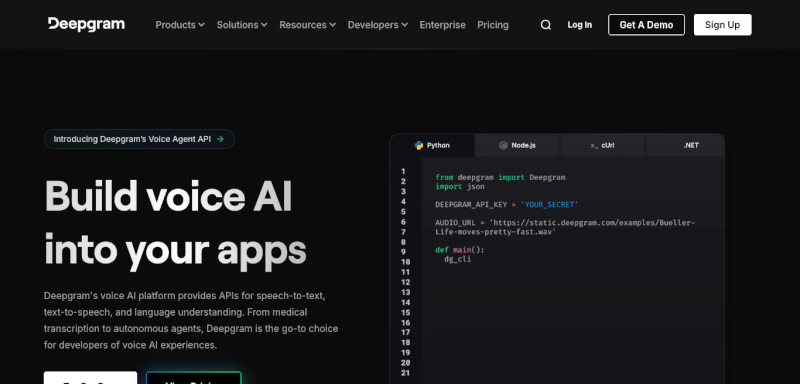Switch to the .NET code tab
800x384 pixels.
685,145
